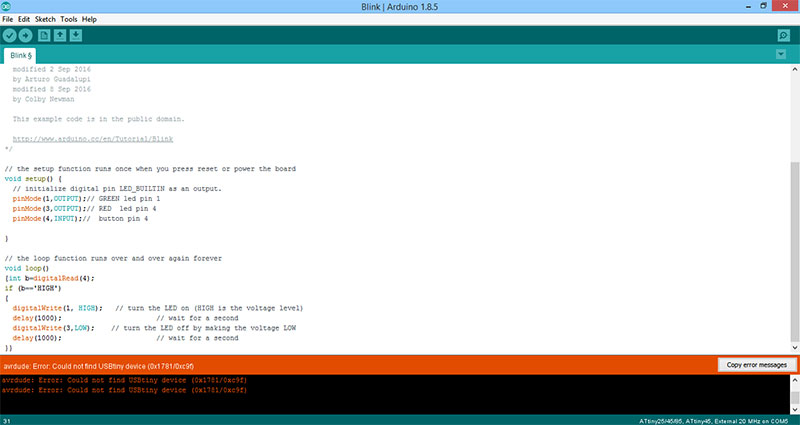Click the 'digitalWrite(3,LOW)' line
This screenshot has width=800, height=425.
(154, 328)
